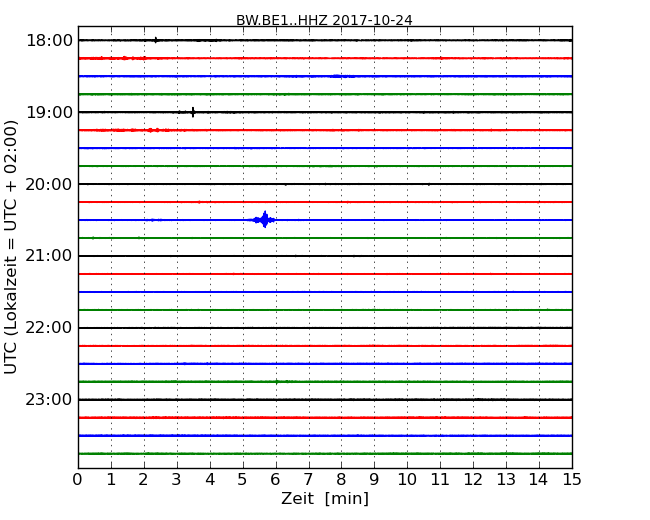Click the x-axis tick label 10
Screen dimensions: 650x520
coord(407,479)
